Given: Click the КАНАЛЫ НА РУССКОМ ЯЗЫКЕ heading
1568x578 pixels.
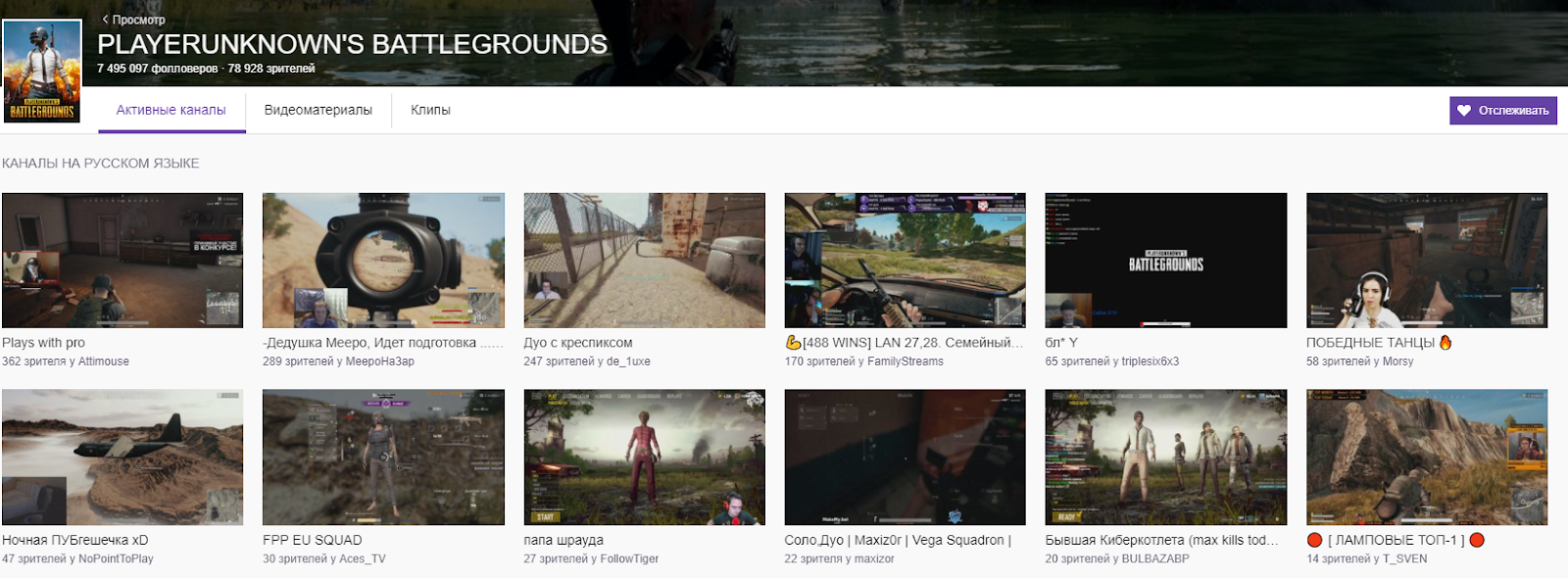Looking at the screenshot, I should pos(101,164).
